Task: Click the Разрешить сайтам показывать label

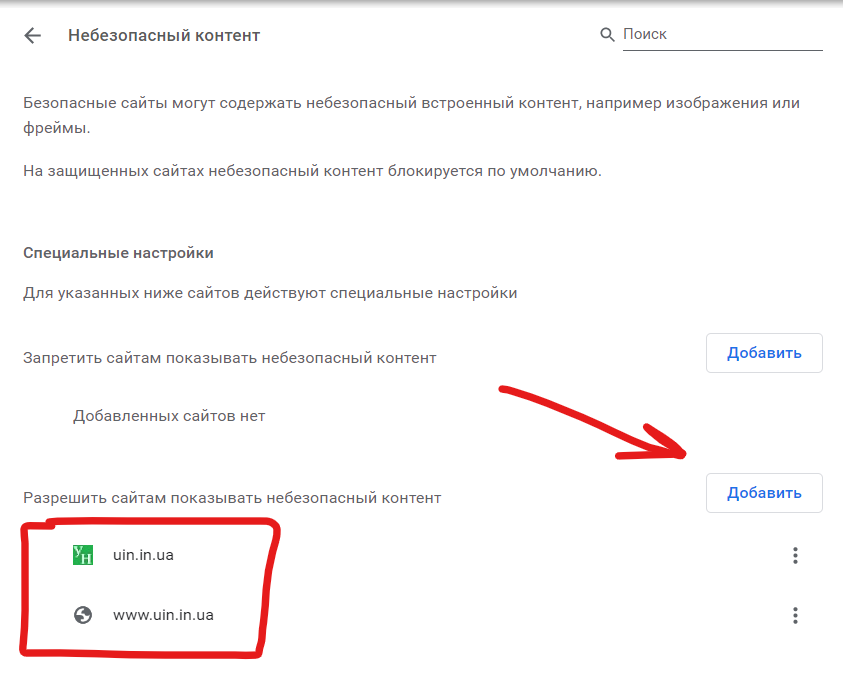Action: pos(232,498)
